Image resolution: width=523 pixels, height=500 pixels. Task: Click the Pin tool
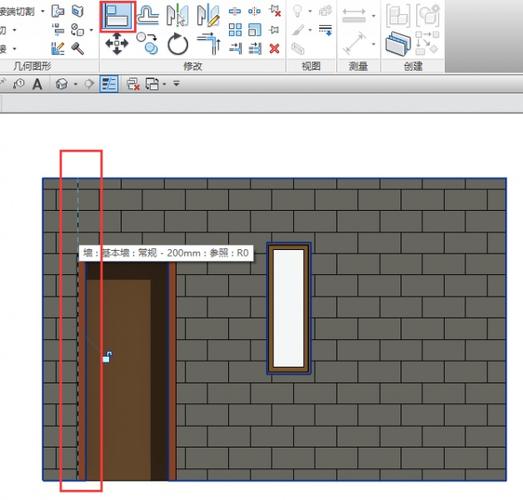point(275,30)
